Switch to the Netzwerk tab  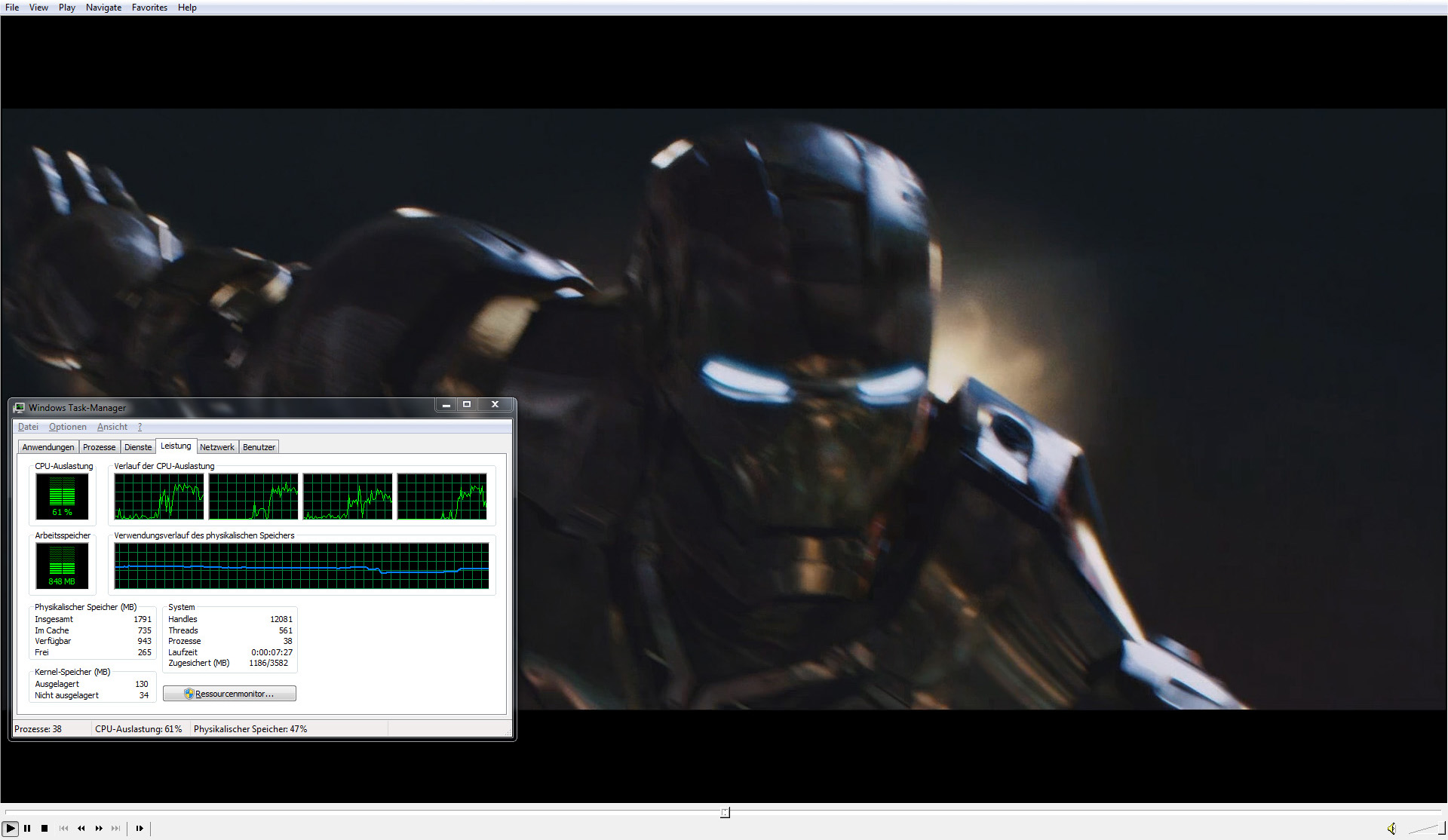(217, 447)
